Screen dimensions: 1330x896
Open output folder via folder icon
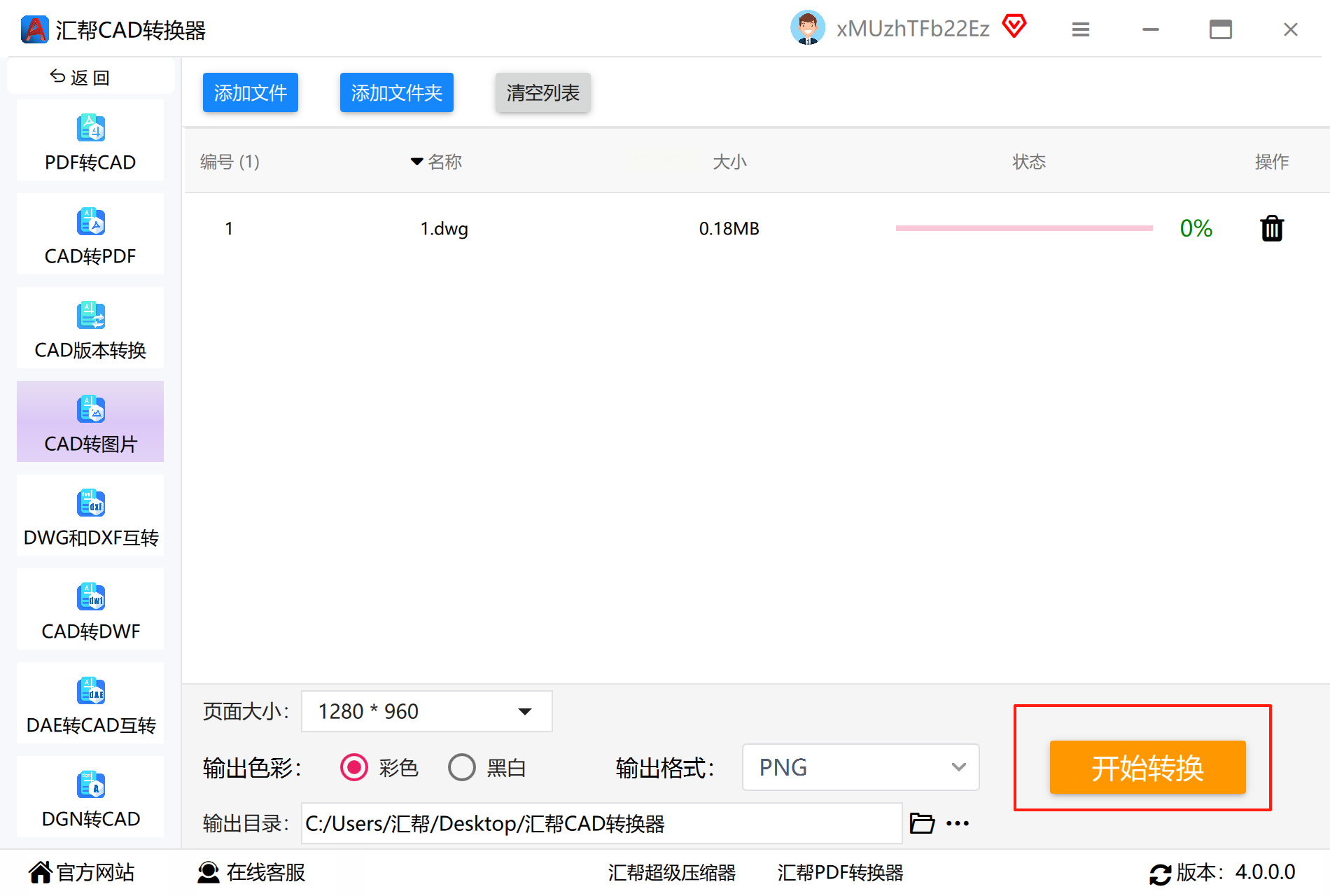coord(922,823)
